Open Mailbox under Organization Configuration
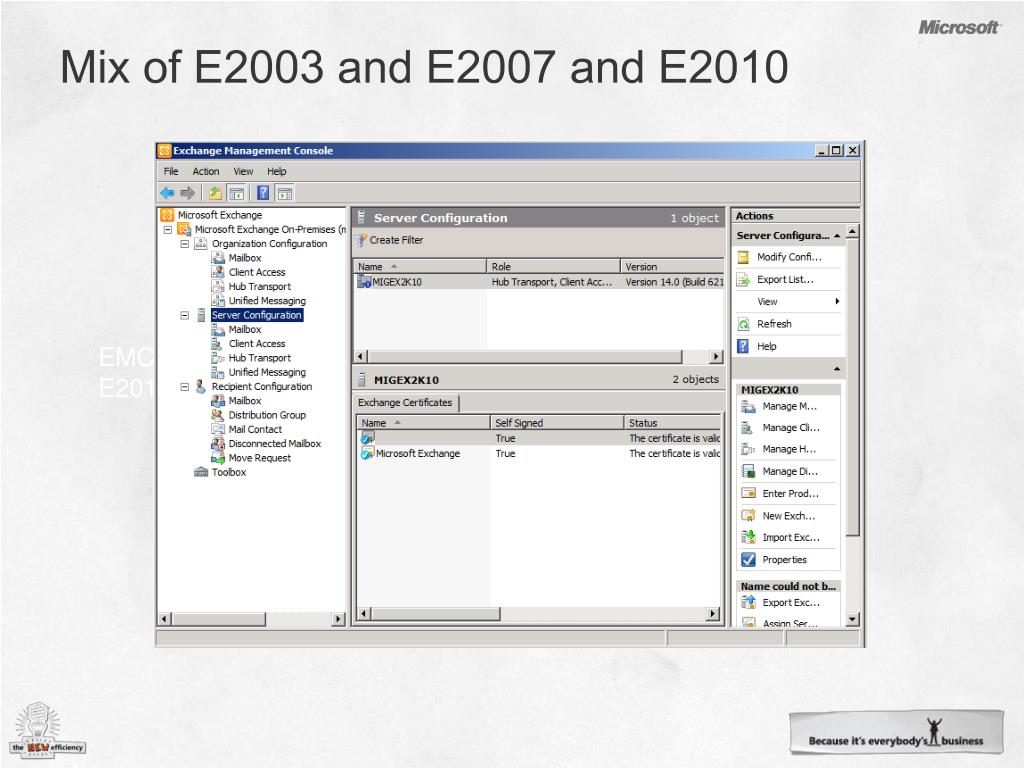This screenshot has height=768, width=1024. (245, 258)
